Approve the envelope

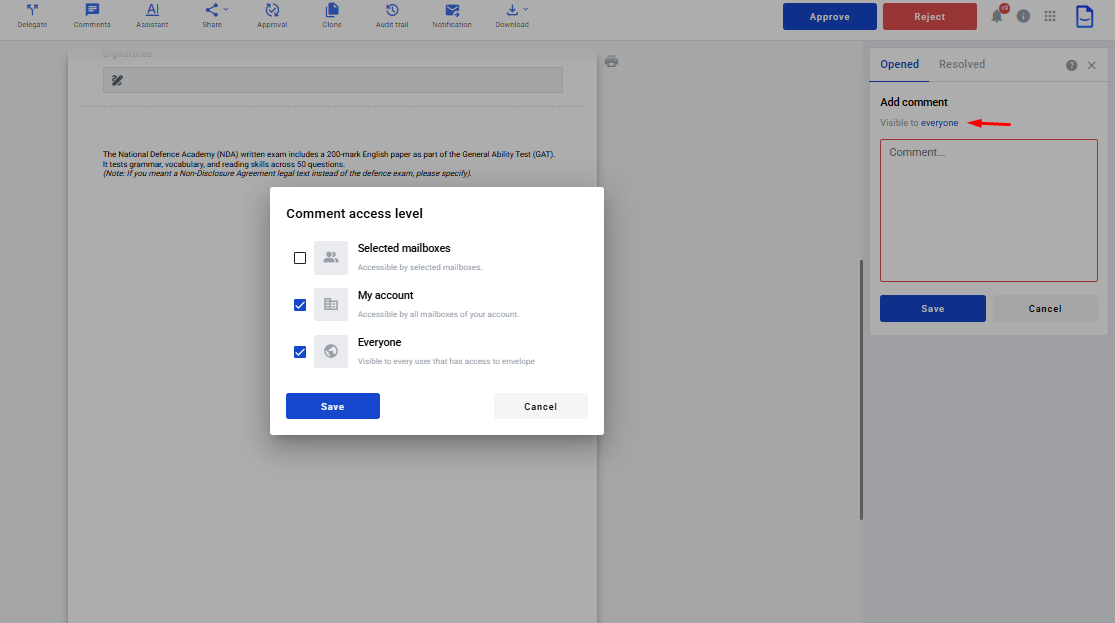click(x=830, y=16)
